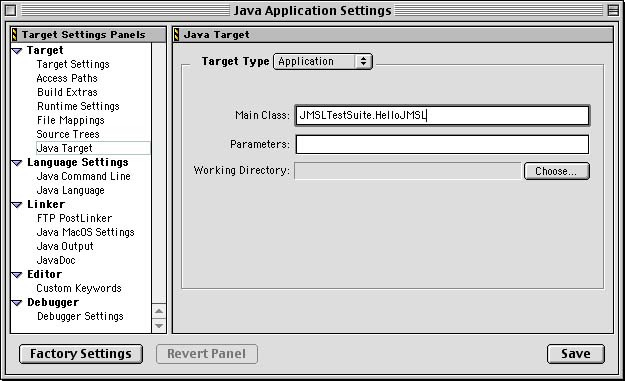Open the Java Command Line panel
Screen dimensions: 625x381
(83, 176)
